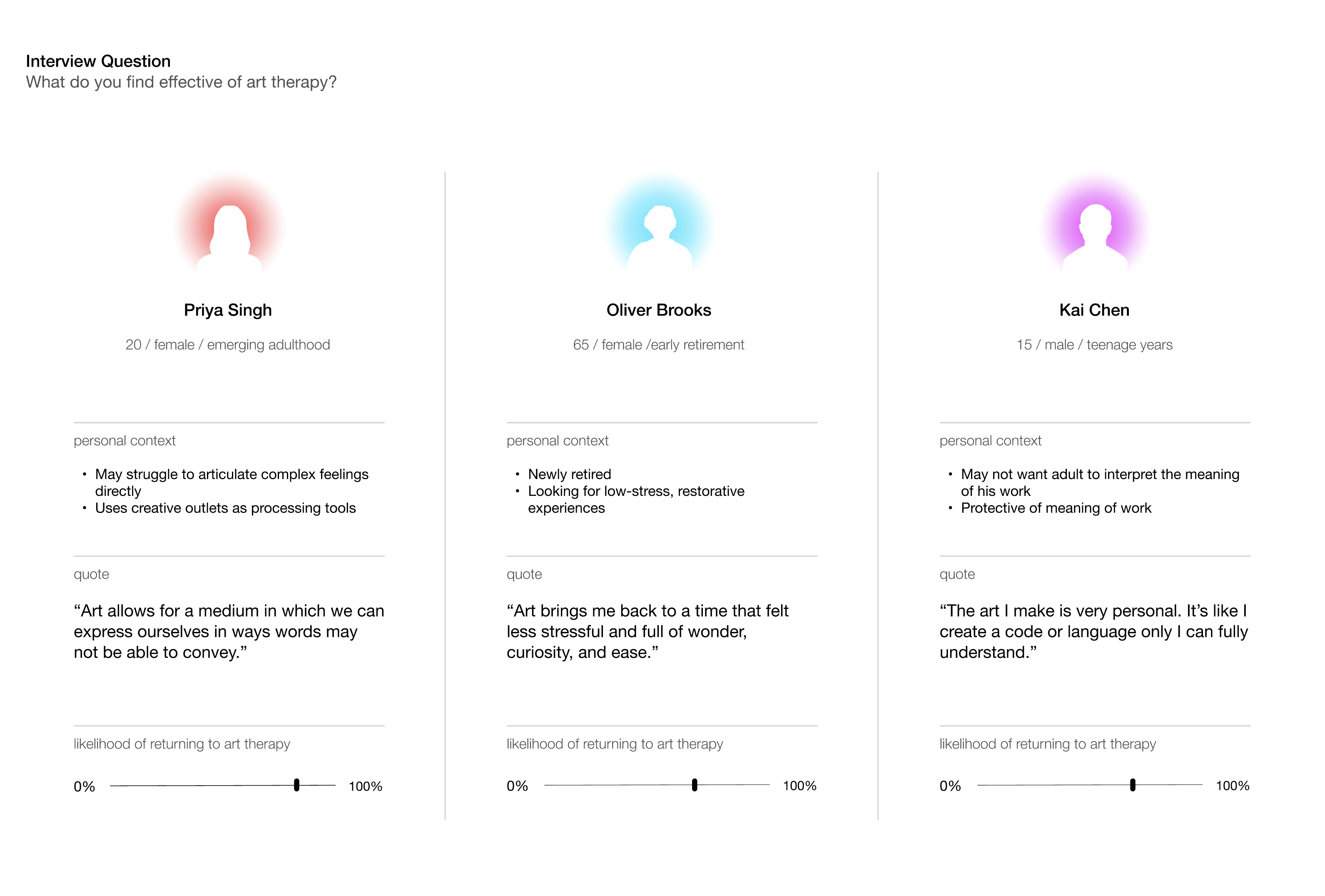
Task: Click Oliver Brooks' likelihood slider handle
Action: click(695, 785)
